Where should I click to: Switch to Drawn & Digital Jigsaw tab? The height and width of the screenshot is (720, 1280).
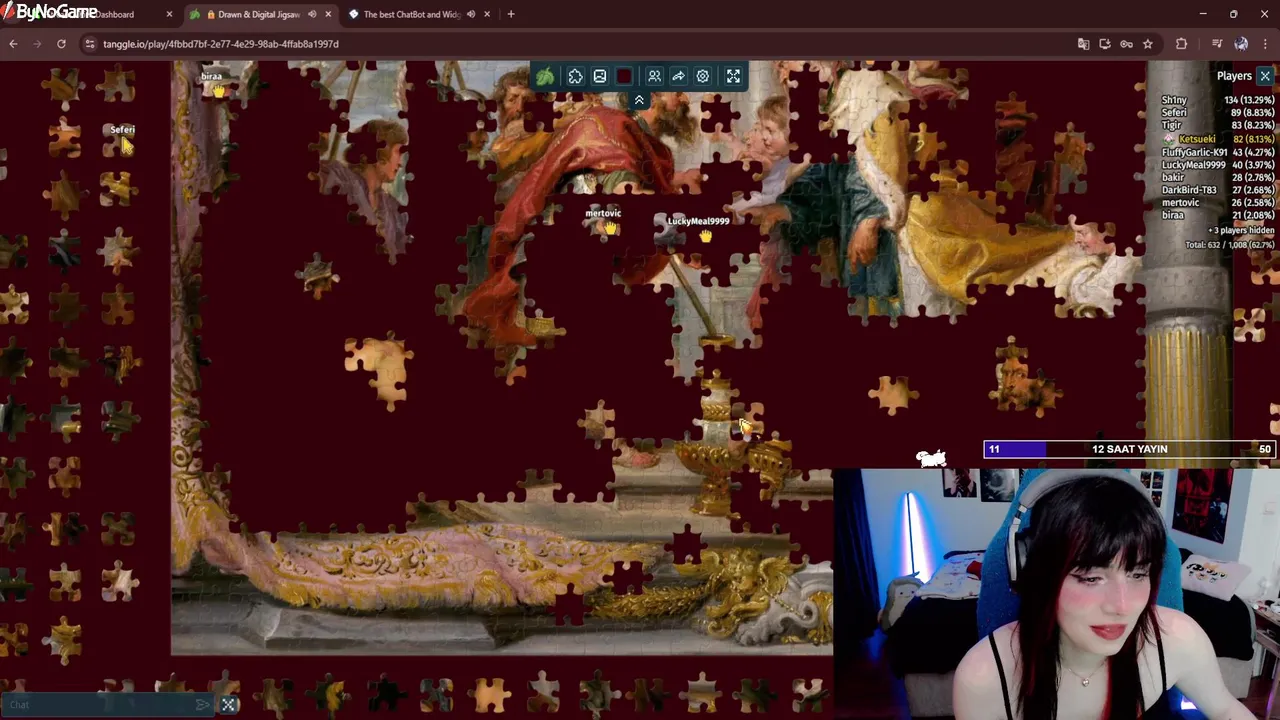point(258,14)
